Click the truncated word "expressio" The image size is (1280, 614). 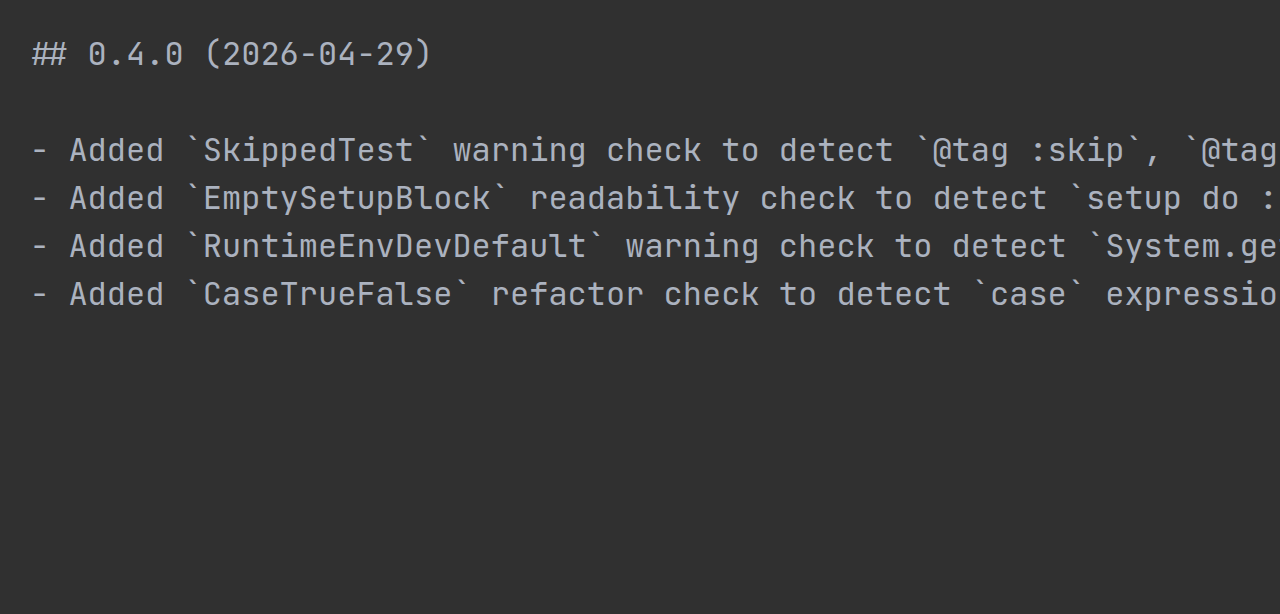[1190, 295]
